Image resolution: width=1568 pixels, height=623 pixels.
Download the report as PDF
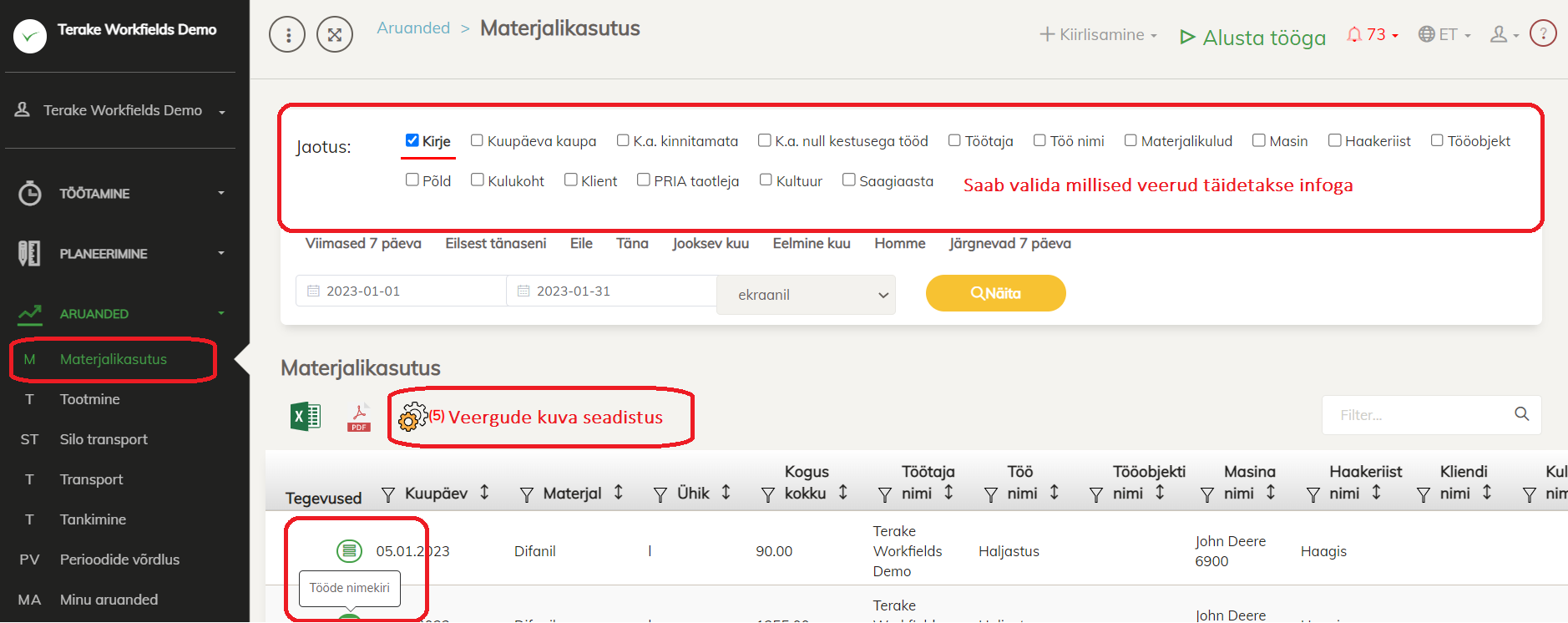[359, 417]
